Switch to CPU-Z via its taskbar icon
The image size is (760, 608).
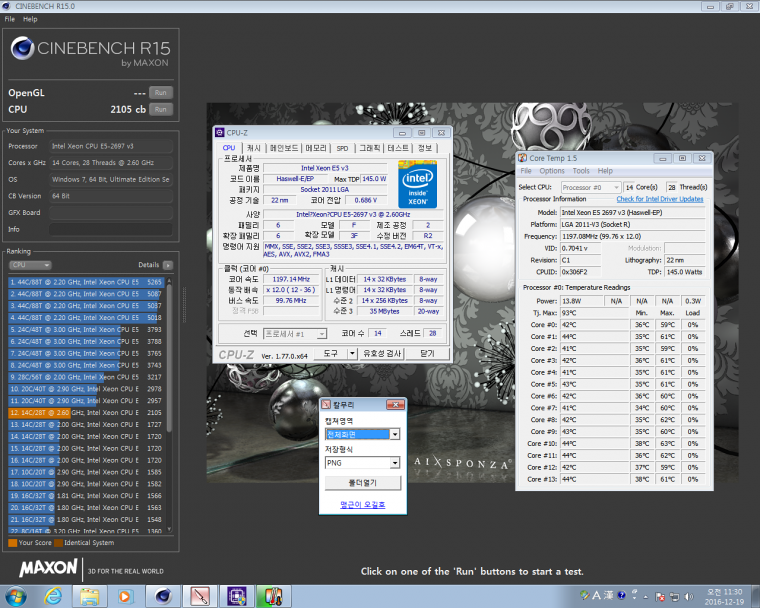pos(236,596)
